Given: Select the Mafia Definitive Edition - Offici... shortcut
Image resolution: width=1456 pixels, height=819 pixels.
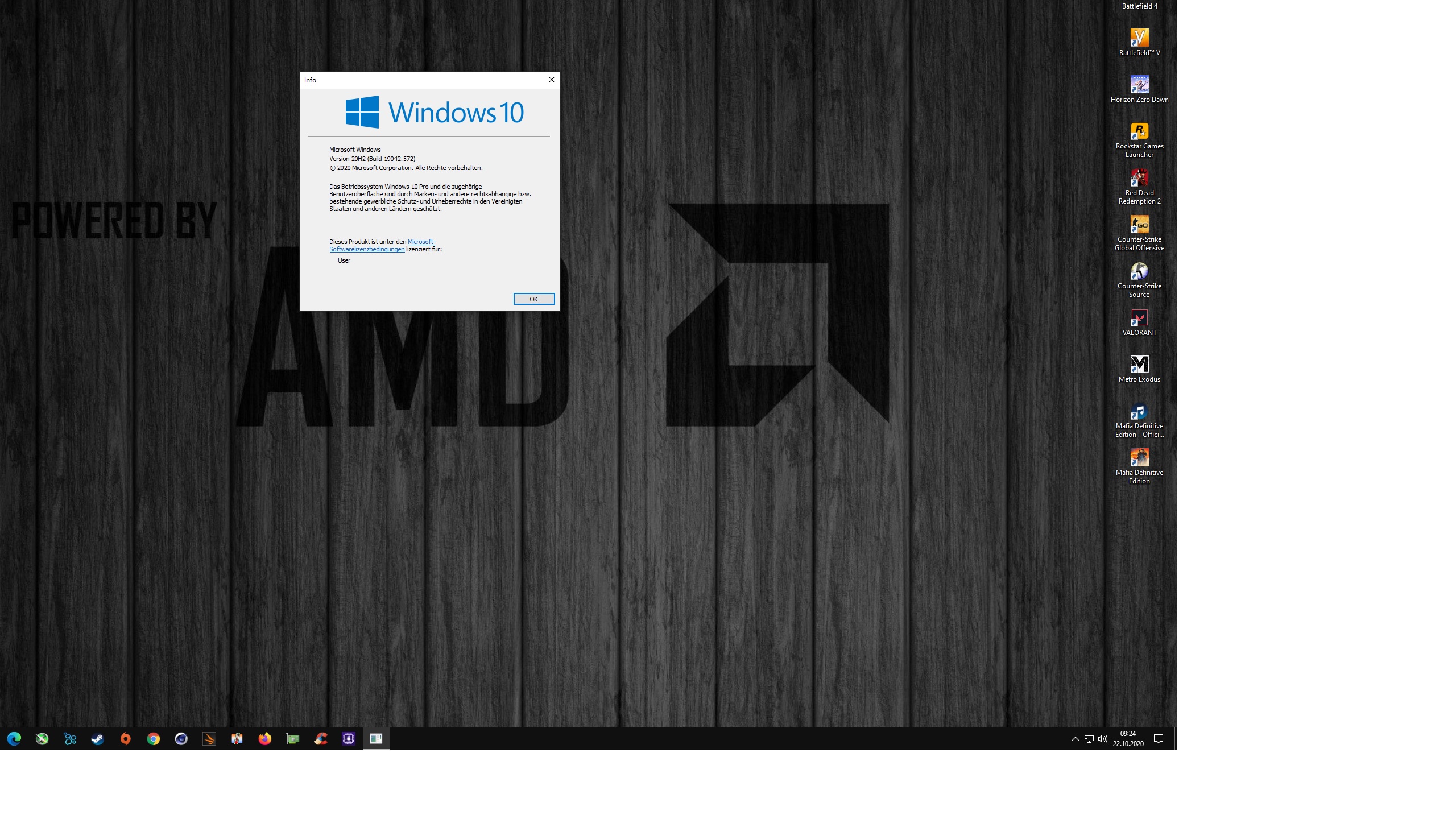Looking at the screenshot, I should tap(1139, 420).
